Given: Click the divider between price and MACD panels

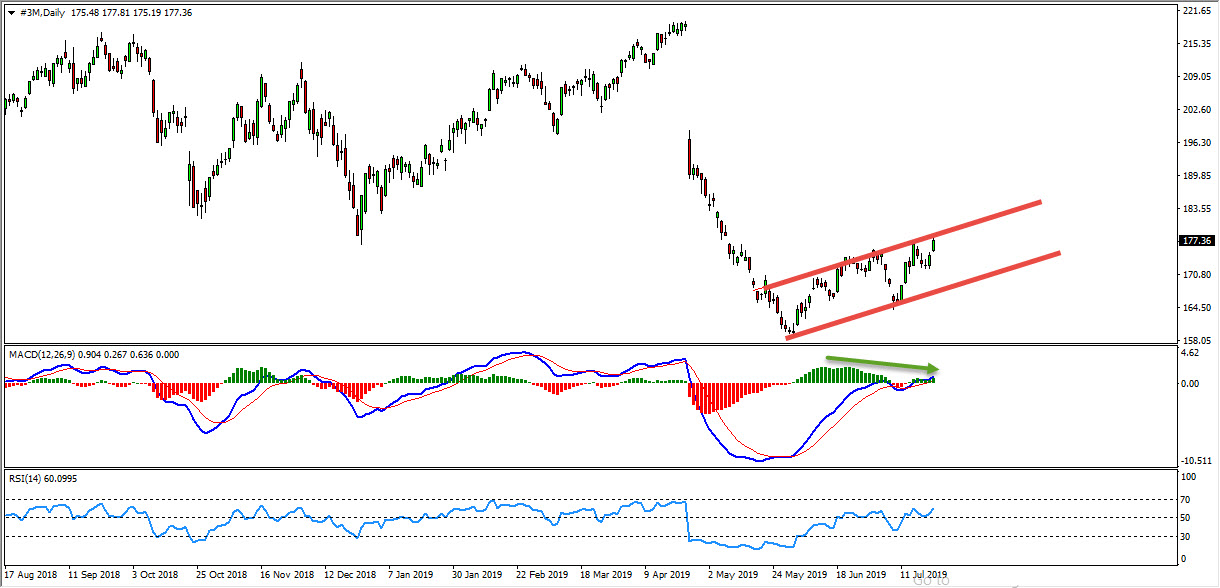Looking at the screenshot, I should click(600, 345).
